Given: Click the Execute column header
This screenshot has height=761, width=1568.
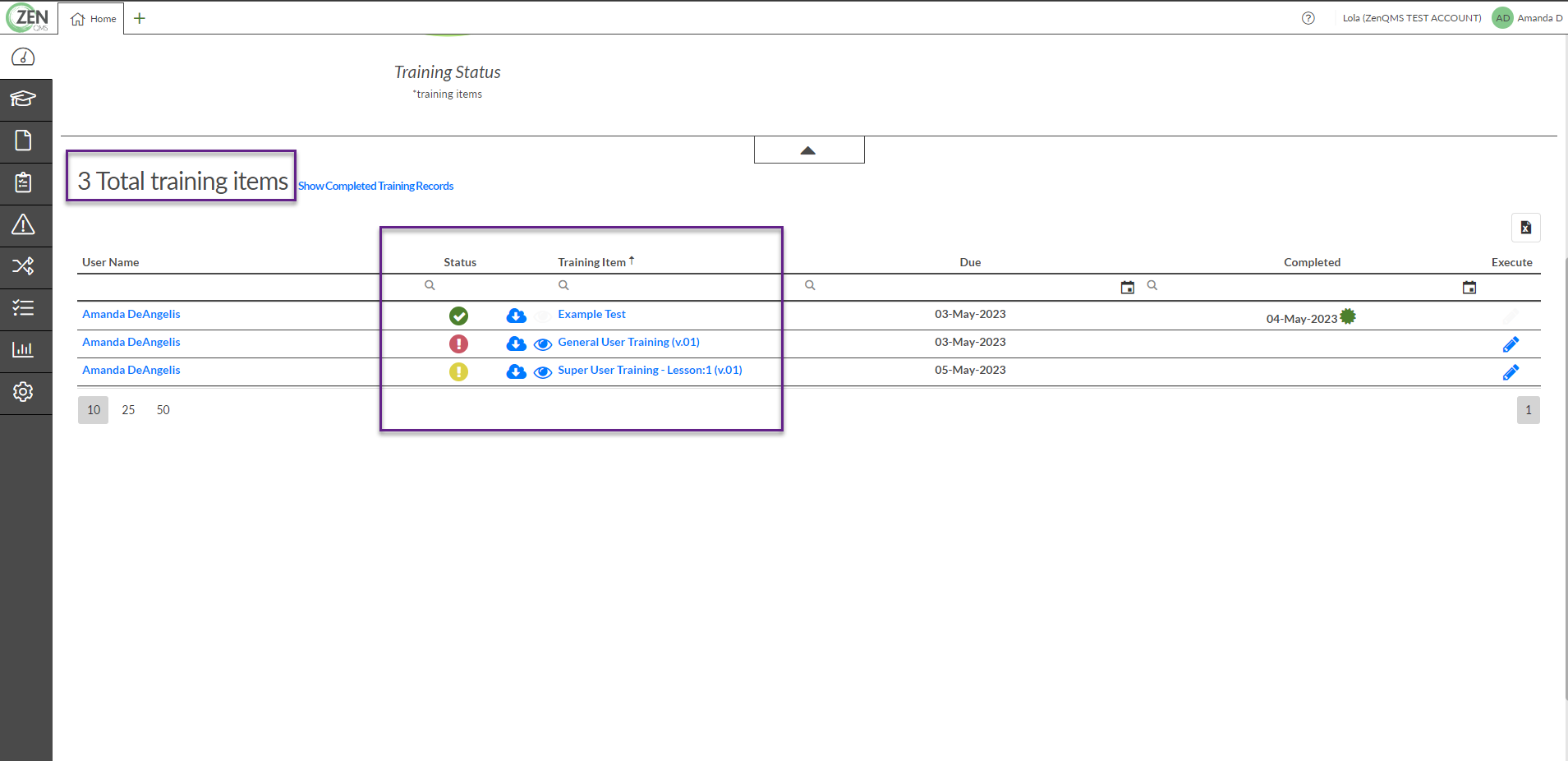Looking at the screenshot, I should (1511, 262).
